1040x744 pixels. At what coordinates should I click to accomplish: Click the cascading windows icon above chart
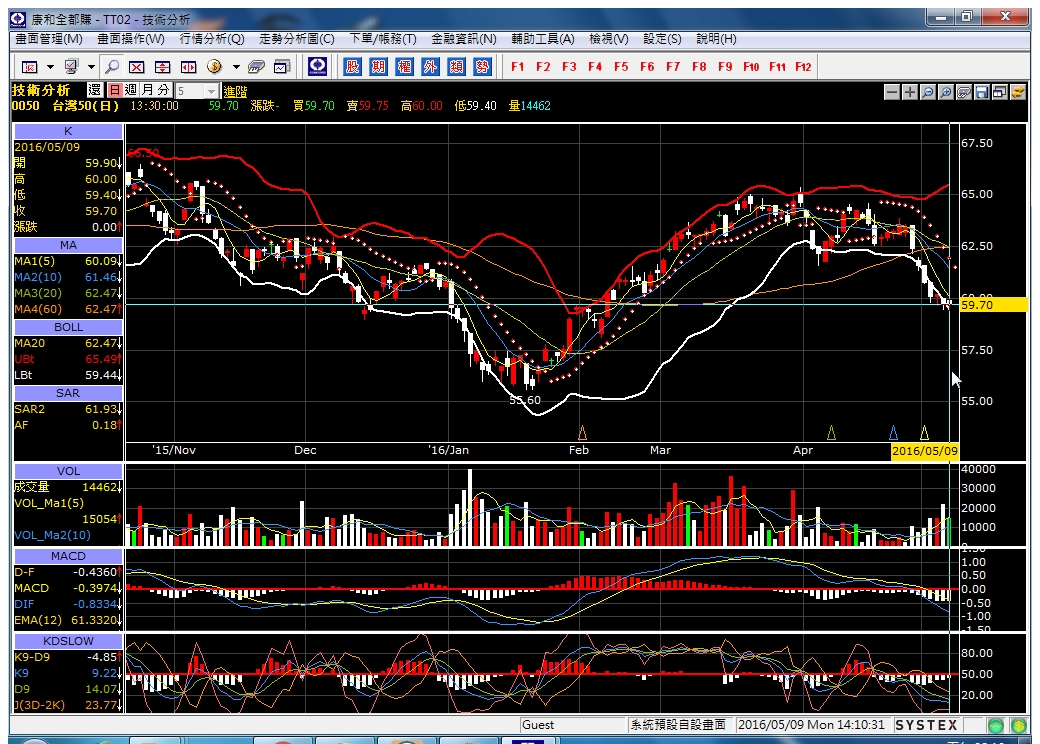(1000, 92)
